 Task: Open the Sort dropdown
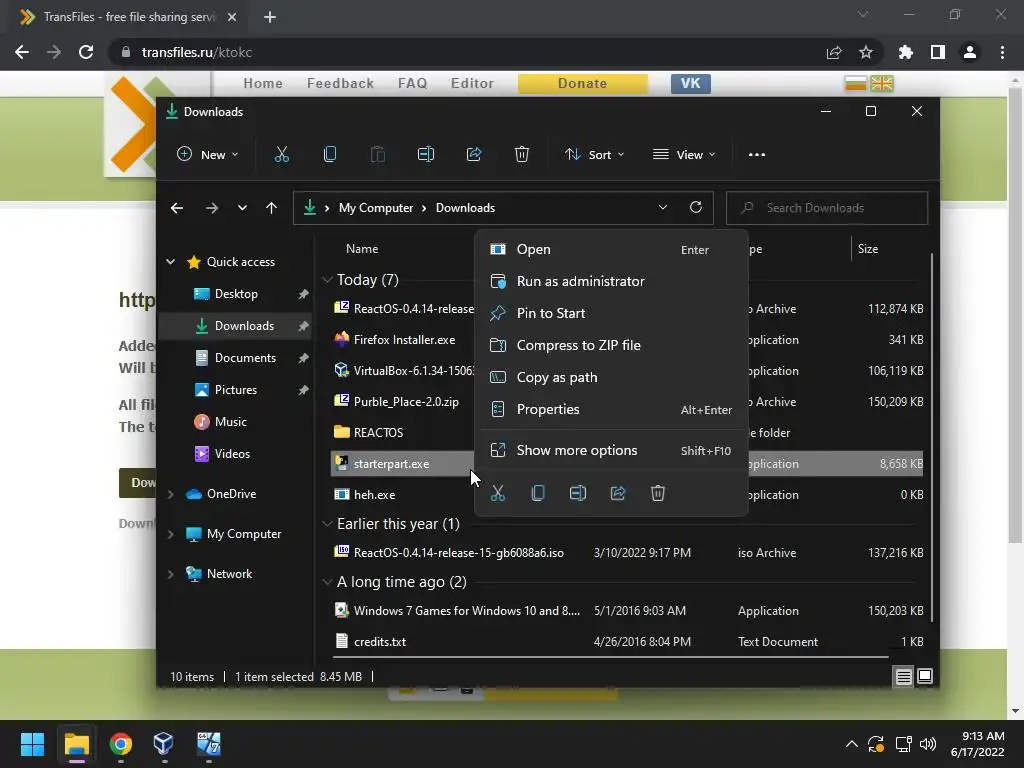tap(595, 155)
